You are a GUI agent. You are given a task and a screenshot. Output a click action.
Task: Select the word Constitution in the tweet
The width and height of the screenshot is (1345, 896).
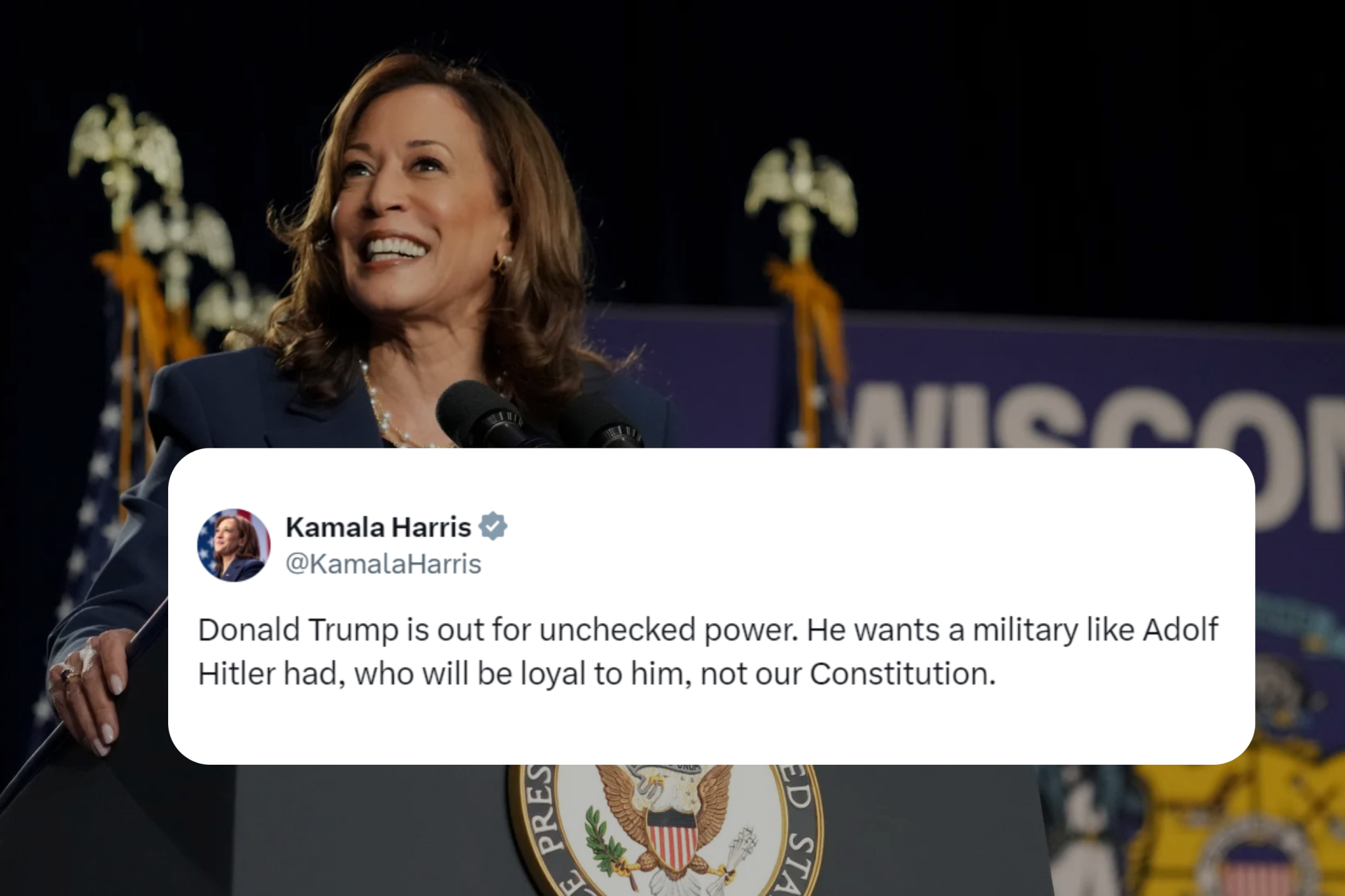[x=902, y=674]
